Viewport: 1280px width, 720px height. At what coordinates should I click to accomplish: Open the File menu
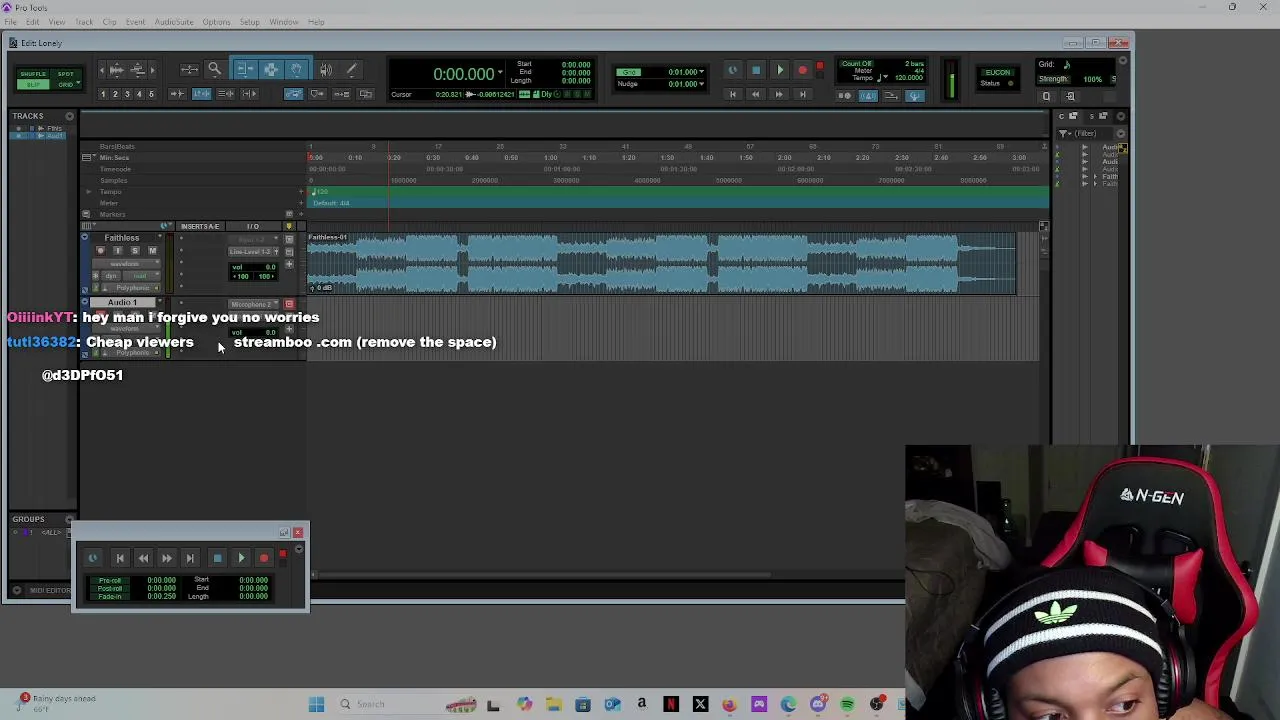coord(10,22)
